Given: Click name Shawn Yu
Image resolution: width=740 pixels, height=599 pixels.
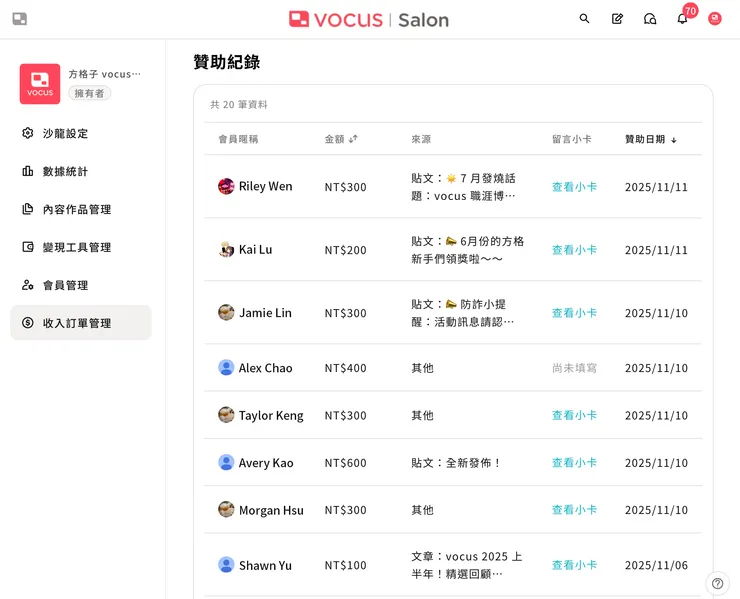Looking at the screenshot, I should pyautogui.click(x=265, y=565).
